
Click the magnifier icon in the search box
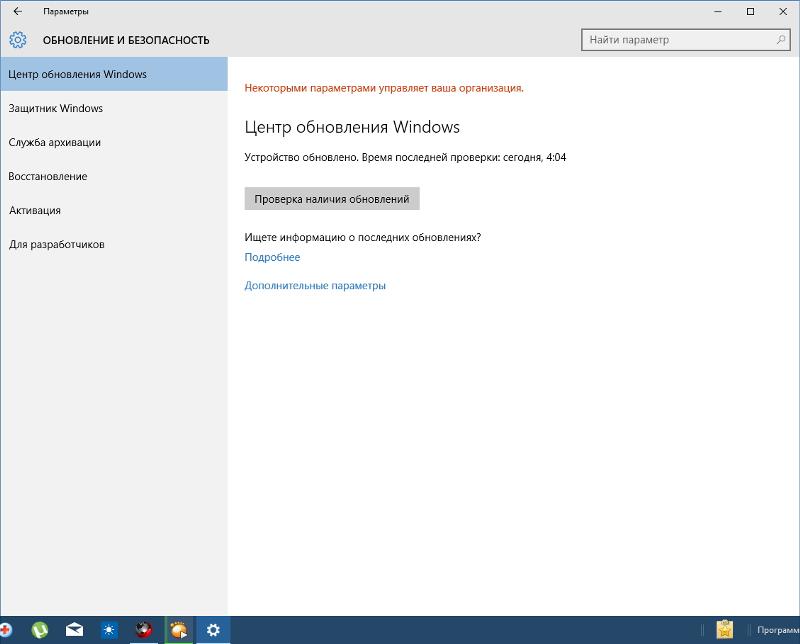781,39
